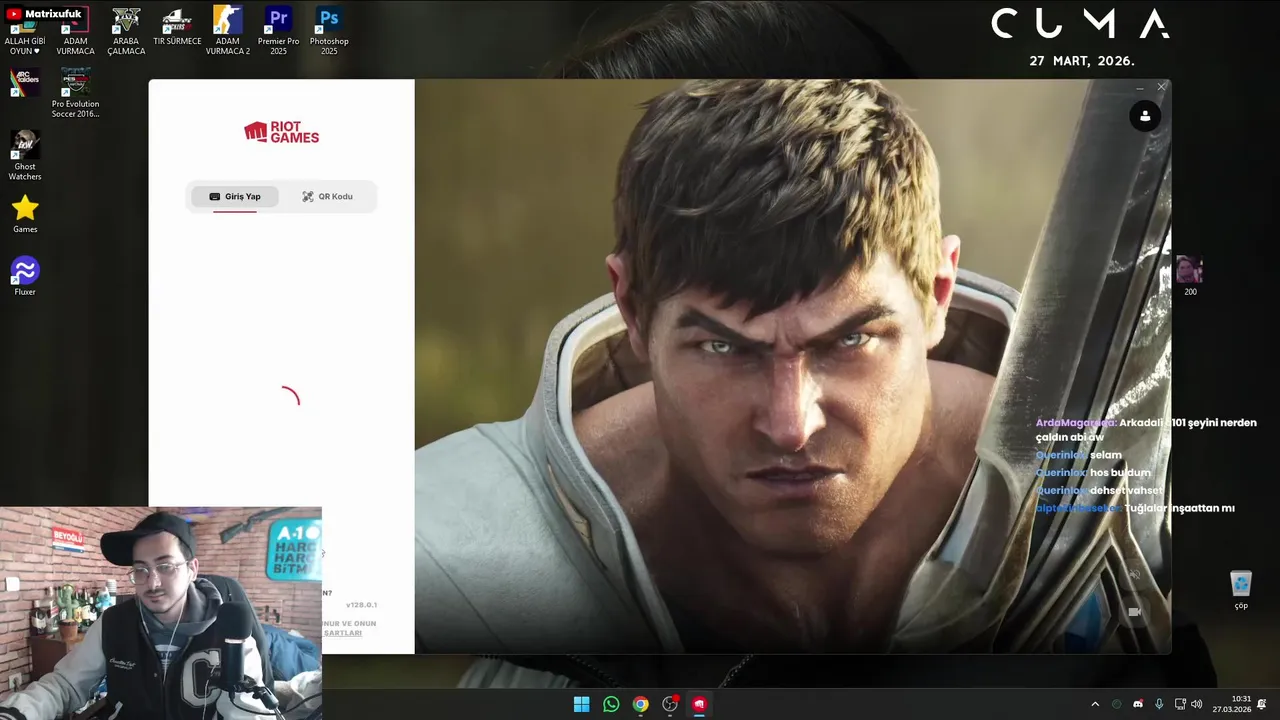Image resolution: width=1280 pixels, height=720 pixels.
Task: Open the Games star folder icon
Action: pos(25,214)
